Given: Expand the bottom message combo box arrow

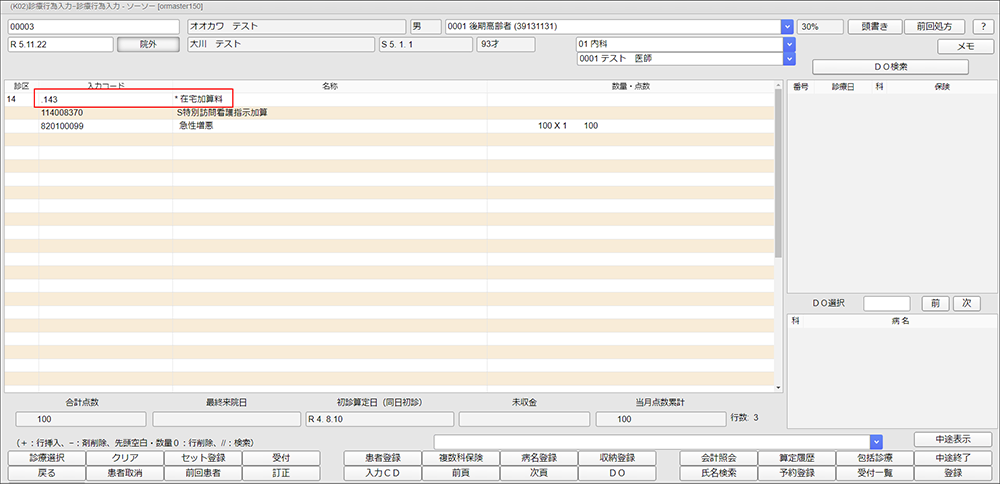Looking at the screenshot, I should (876, 441).
